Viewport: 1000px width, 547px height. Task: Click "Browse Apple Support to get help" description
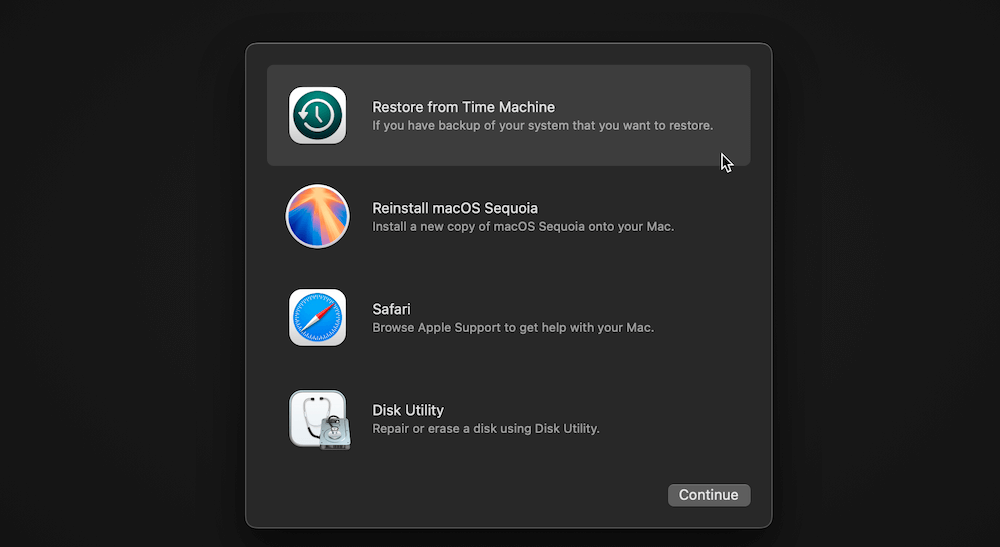513,328
